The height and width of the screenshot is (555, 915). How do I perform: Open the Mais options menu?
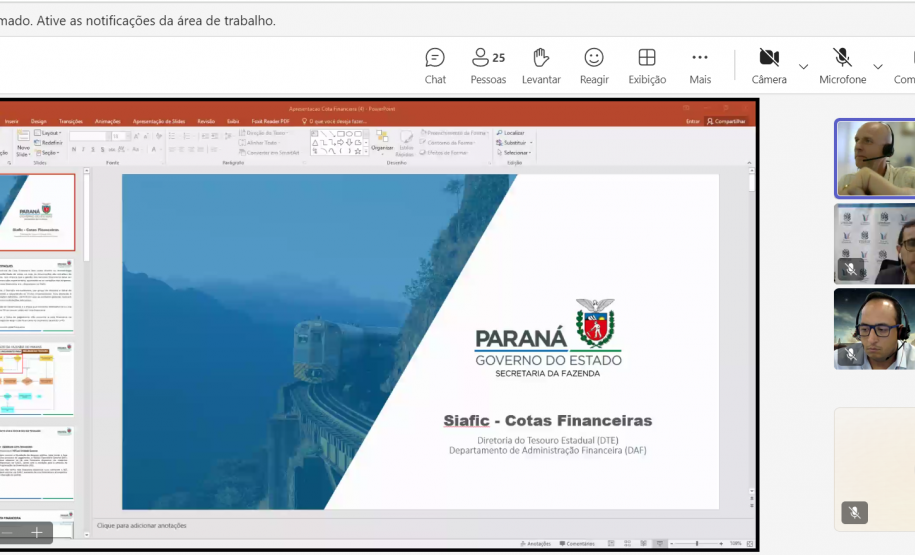click(x=700, y=66)
